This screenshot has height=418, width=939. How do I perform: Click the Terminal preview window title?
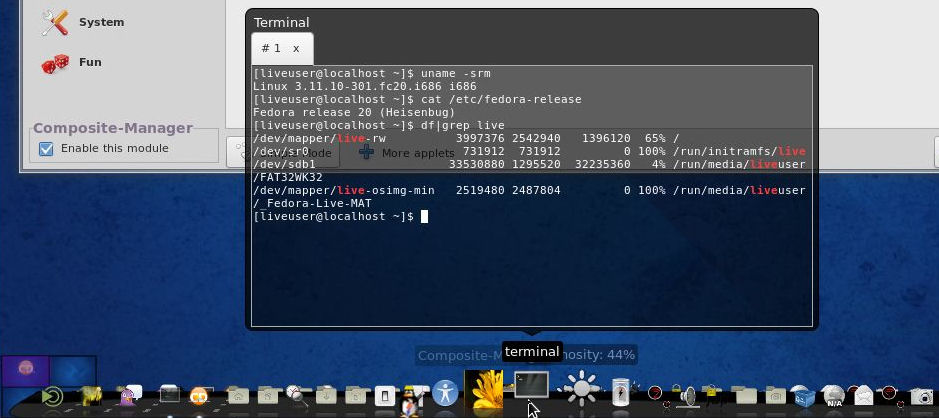coord(281,23)
